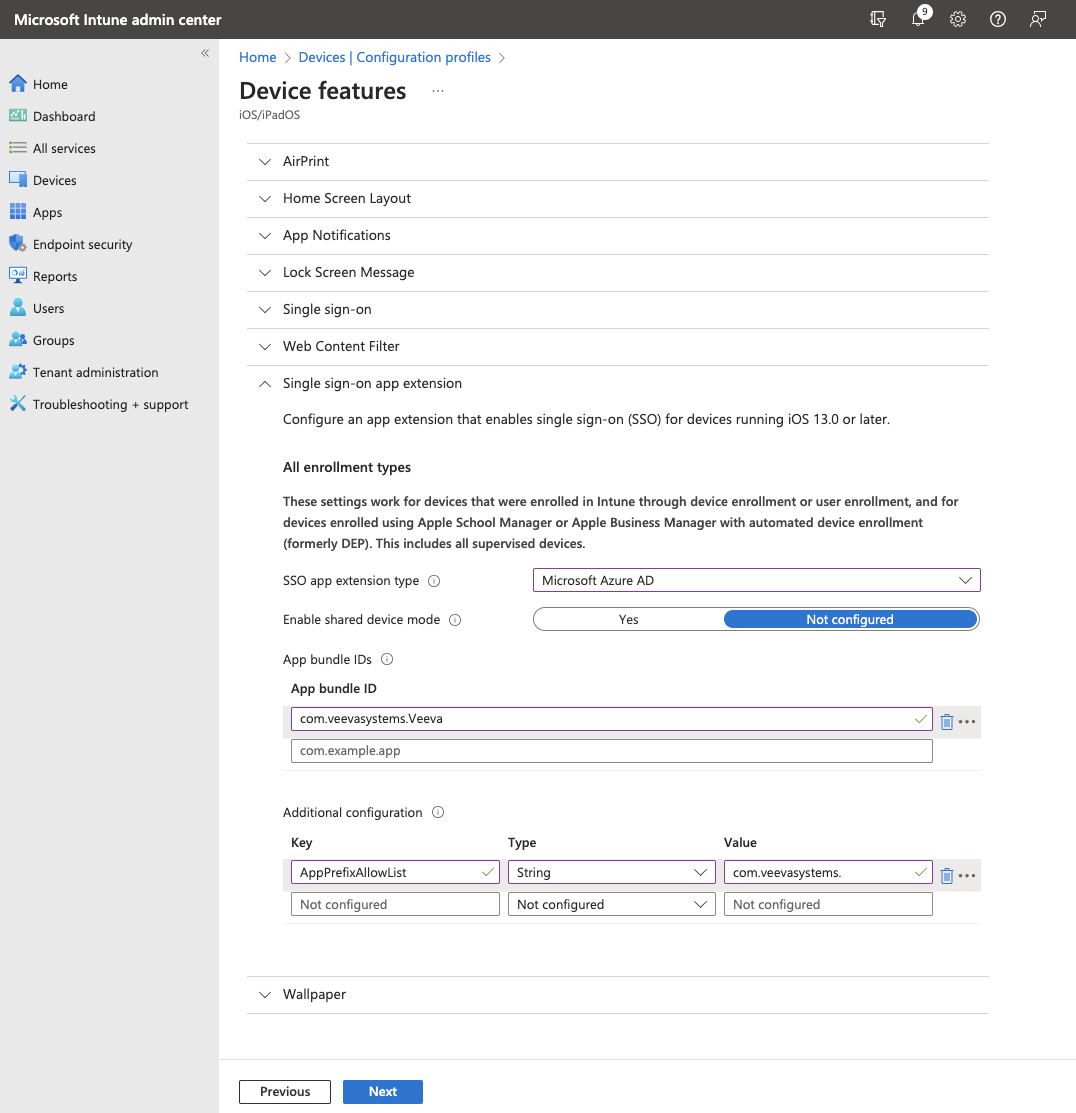Open the feedback icon in header
Image resolution: width=1076 pixels, height=1113 pixels.
point(1038,19)
